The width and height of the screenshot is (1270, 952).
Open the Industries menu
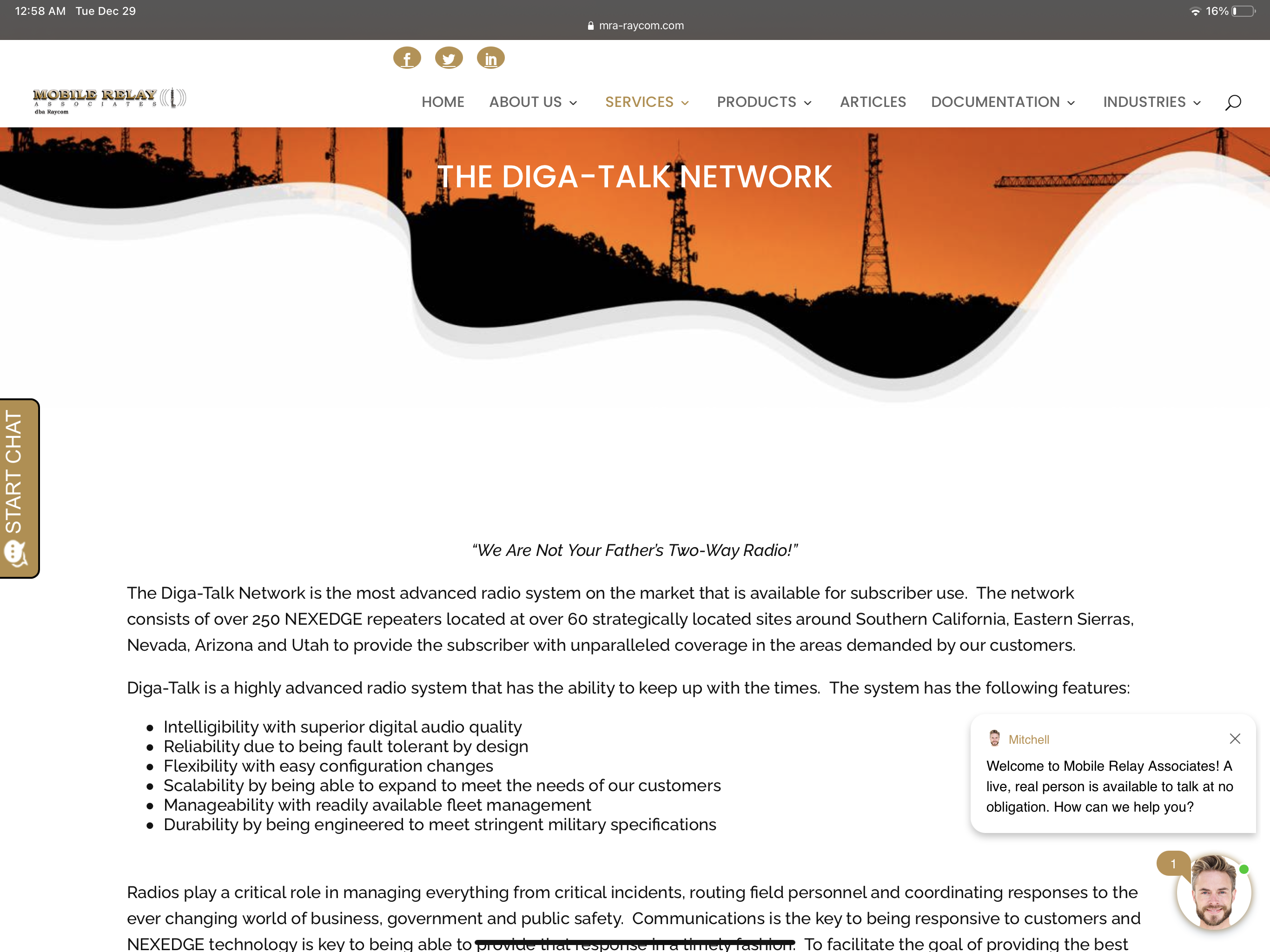pos(1152,102)
